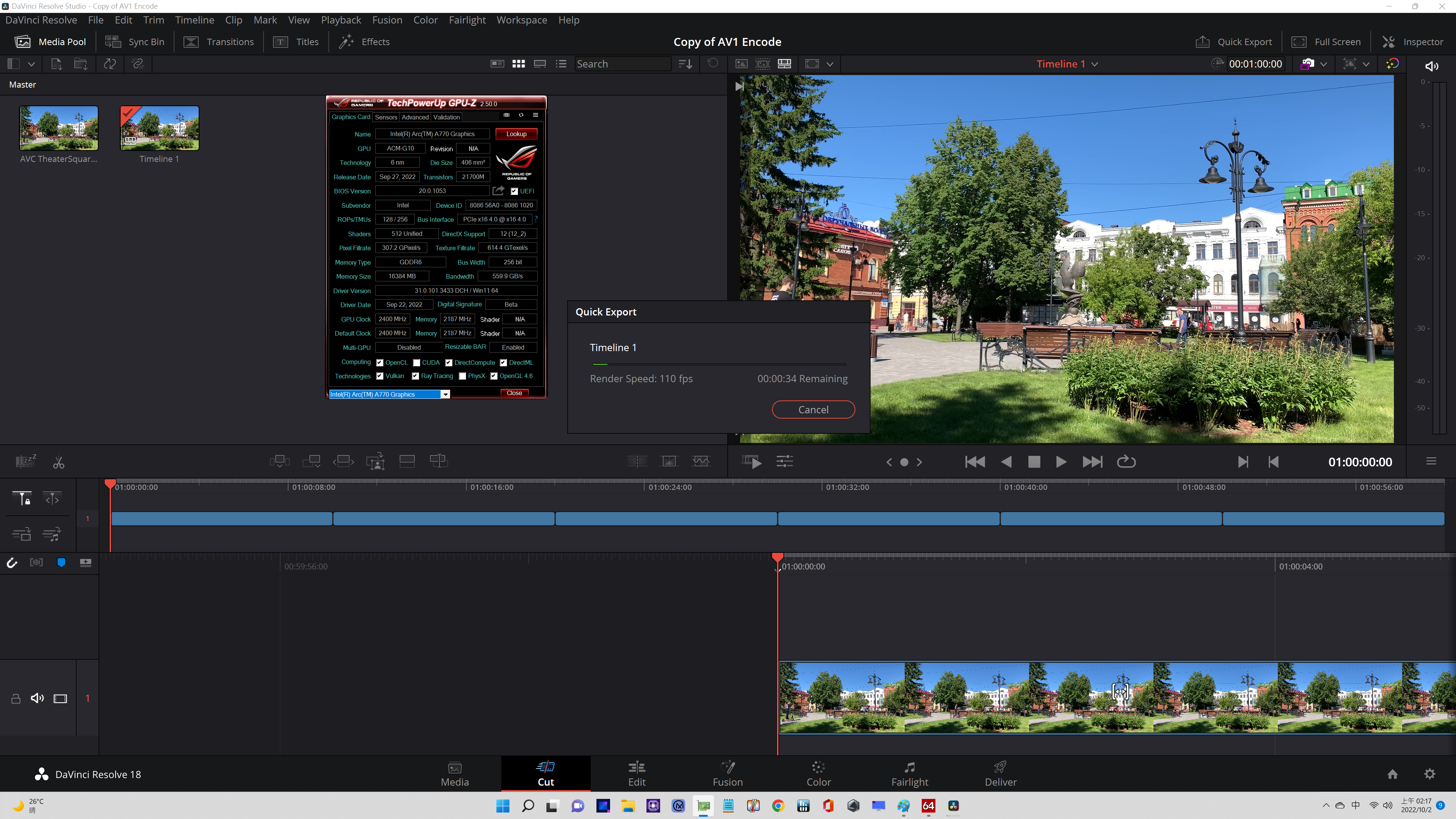This screenshot has height=819, width=1456.
Task: Toggle the OpenCL checkbox in GPU-Z
Action: (x=380, y=363)
